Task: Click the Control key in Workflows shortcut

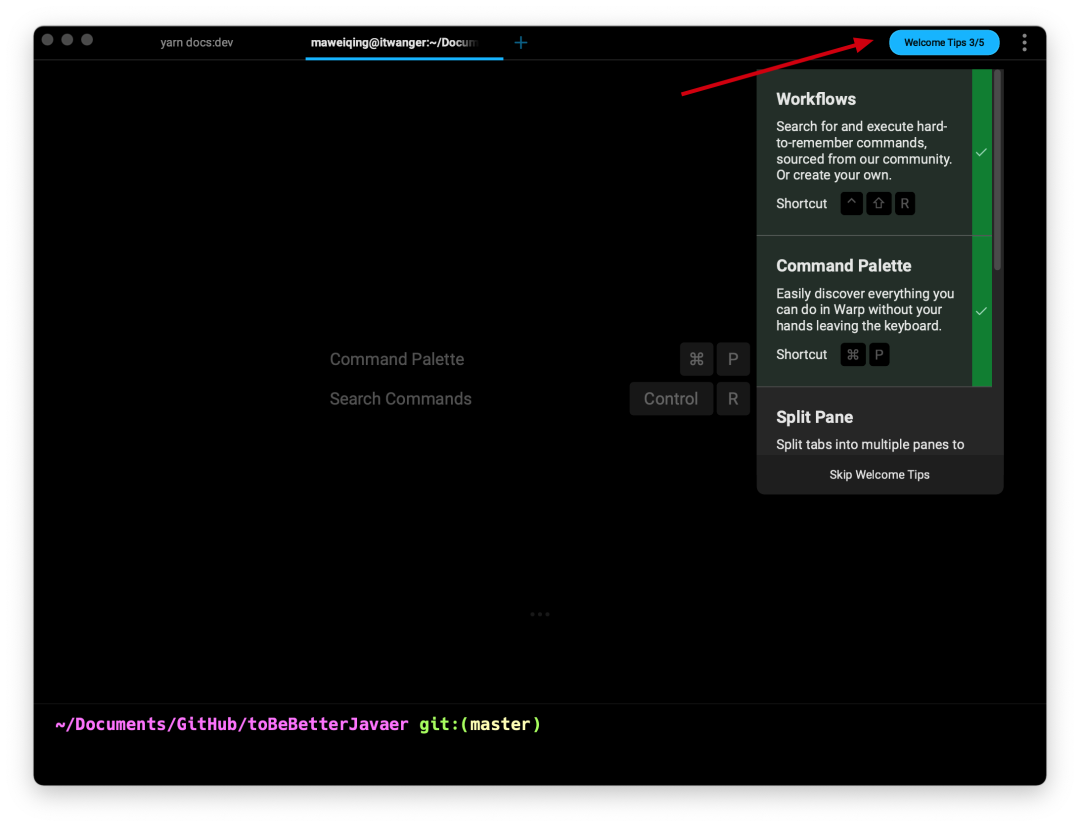Action: 851,203
